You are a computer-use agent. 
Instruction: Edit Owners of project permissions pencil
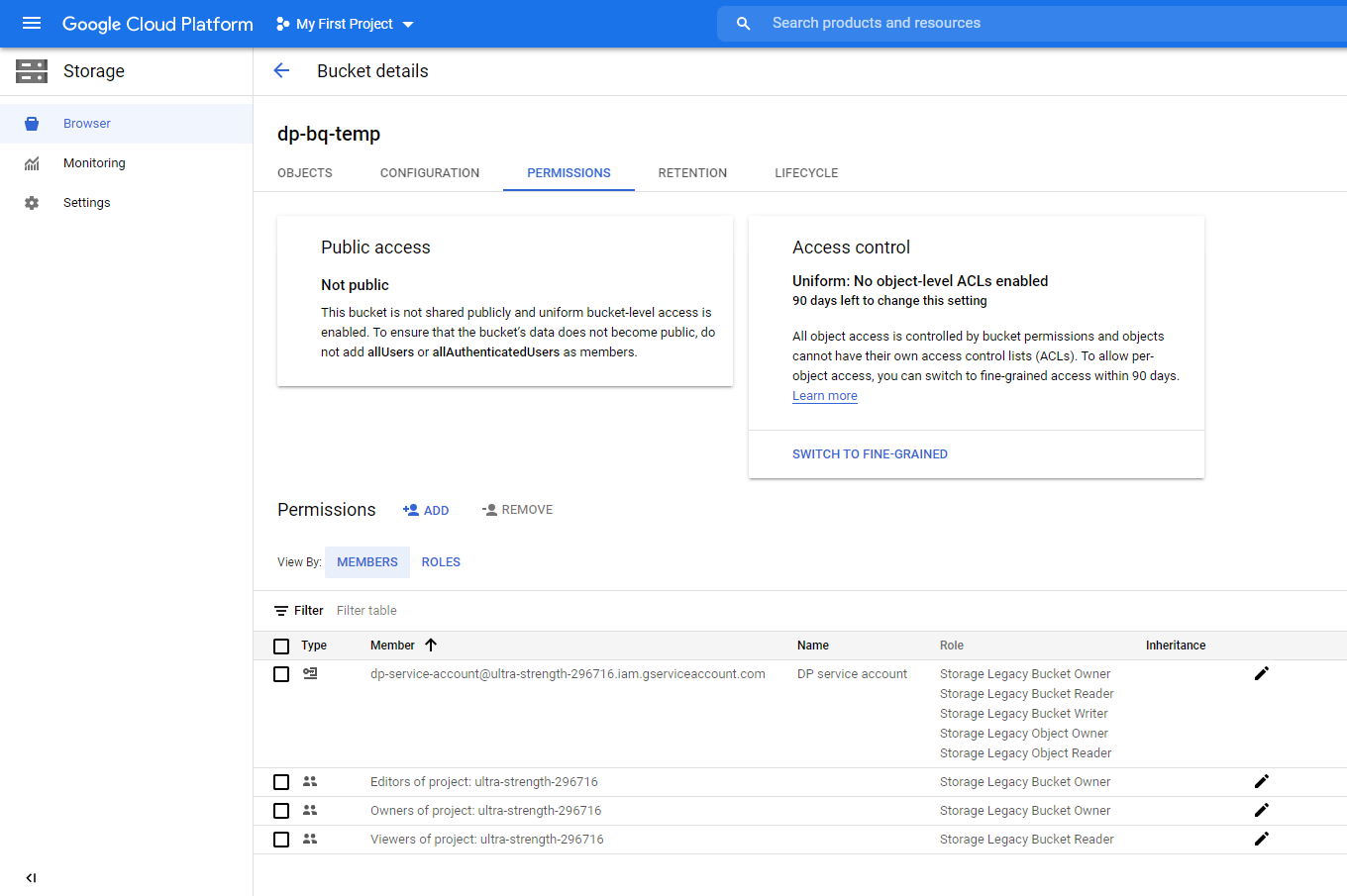point(1262,810)
